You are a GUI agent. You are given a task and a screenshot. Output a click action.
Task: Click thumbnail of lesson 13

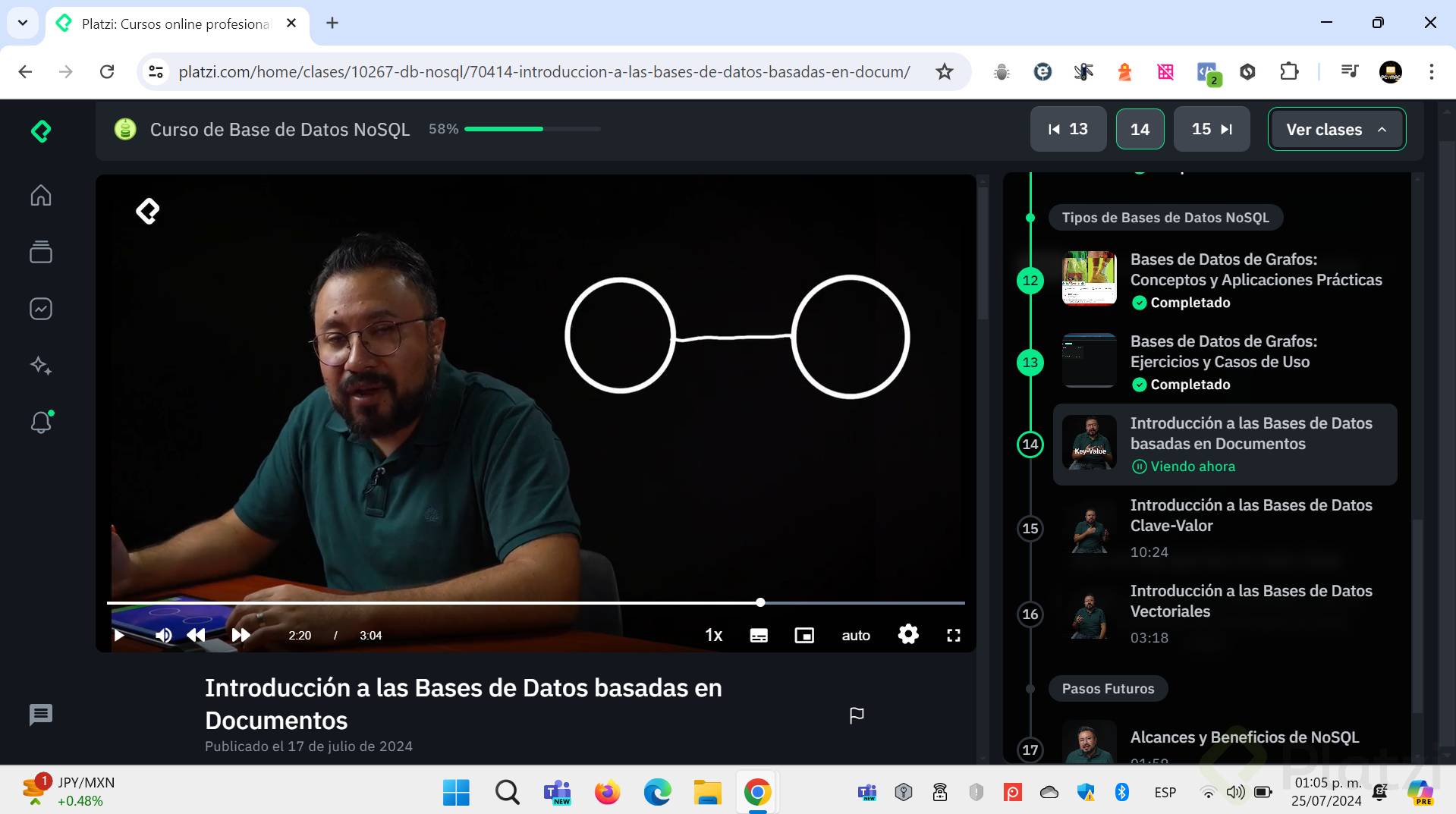click(x=1089, y=360)
